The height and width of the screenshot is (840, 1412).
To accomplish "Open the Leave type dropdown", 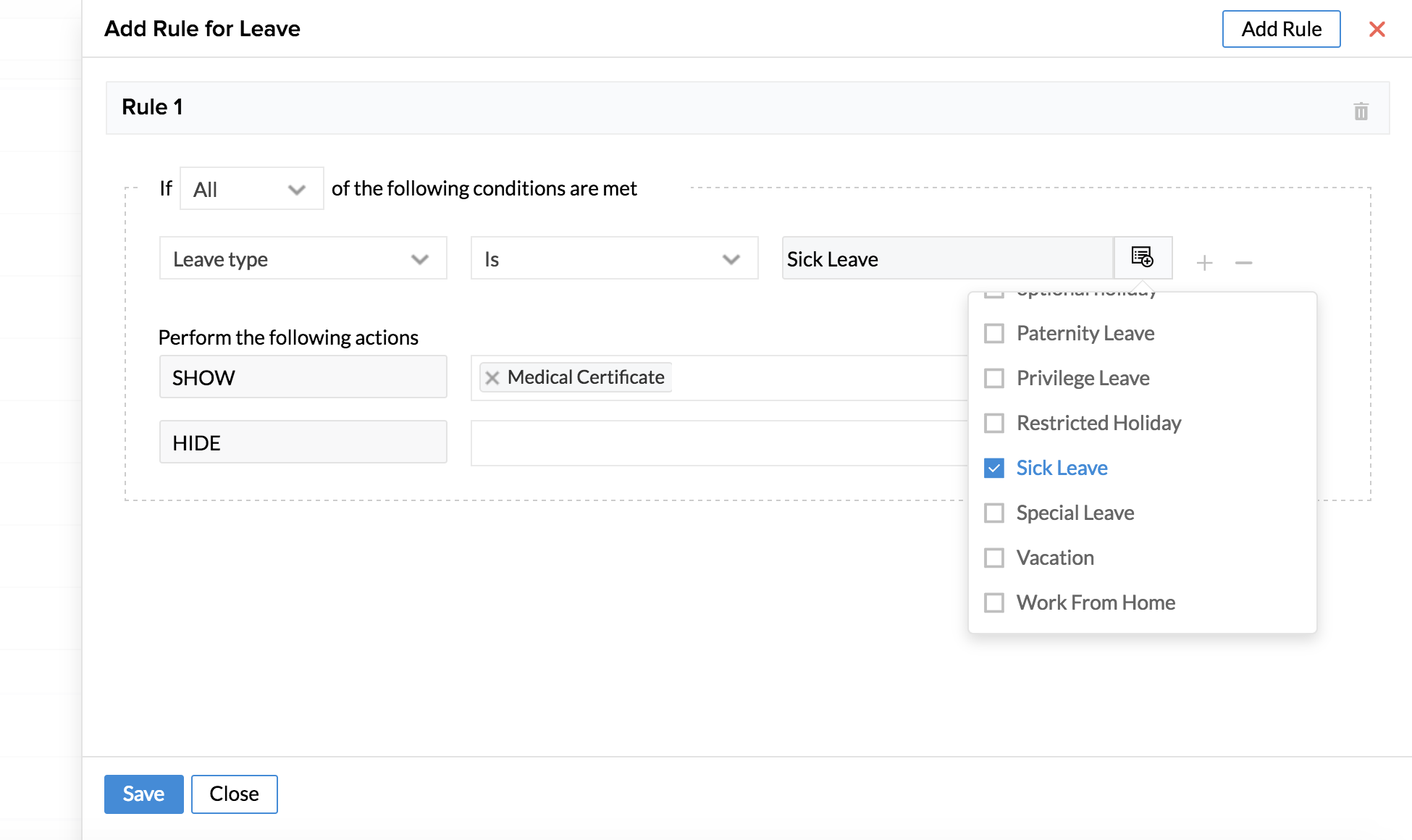I will 303,259.
